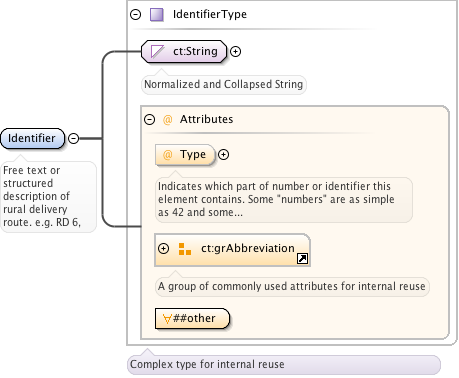The width and height of the screenshot is (459, 378).
Task: Click the orange @ icon beside Attributes
Action: click(x=168, y=119)
